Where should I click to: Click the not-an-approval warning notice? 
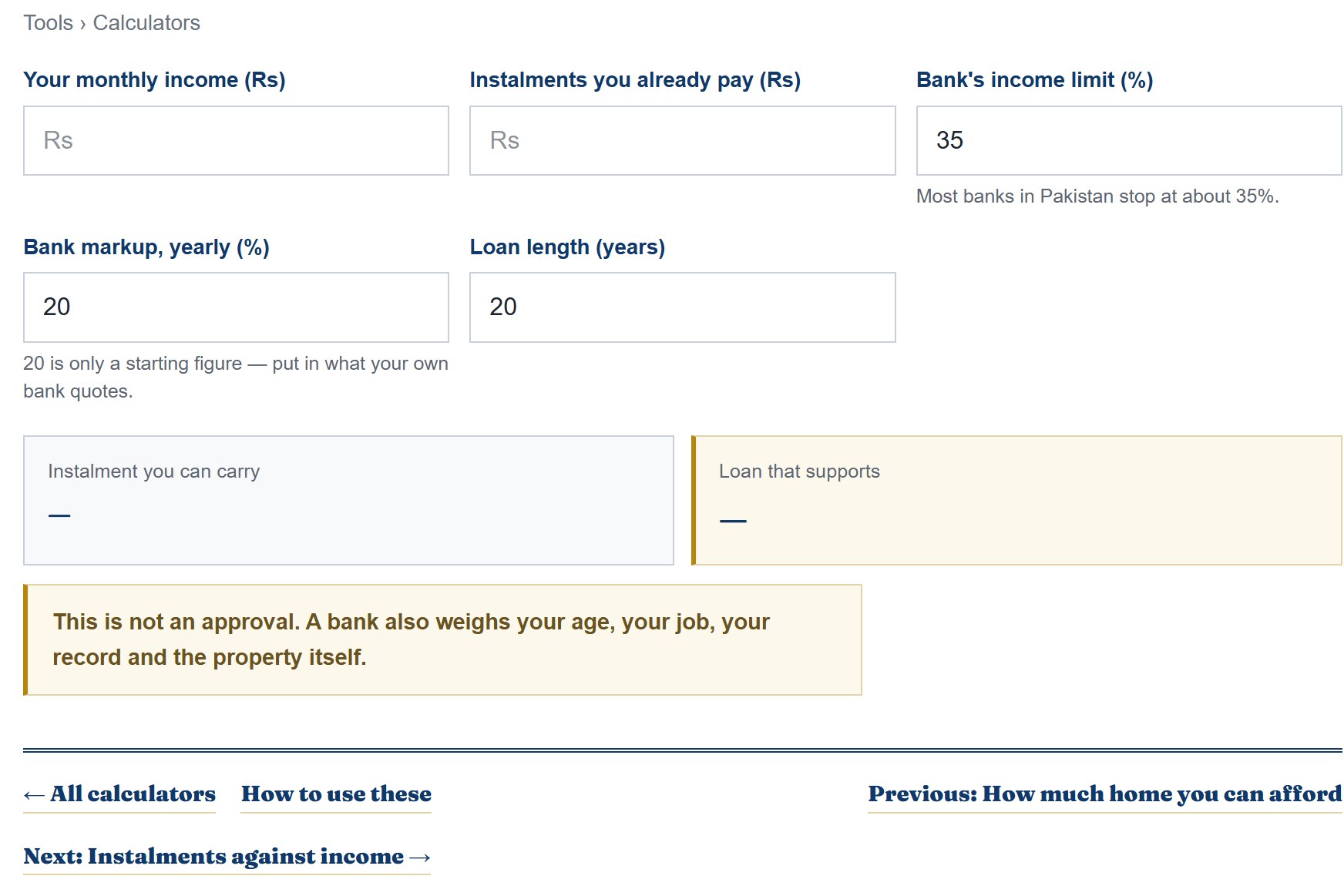tap(442, 640)
